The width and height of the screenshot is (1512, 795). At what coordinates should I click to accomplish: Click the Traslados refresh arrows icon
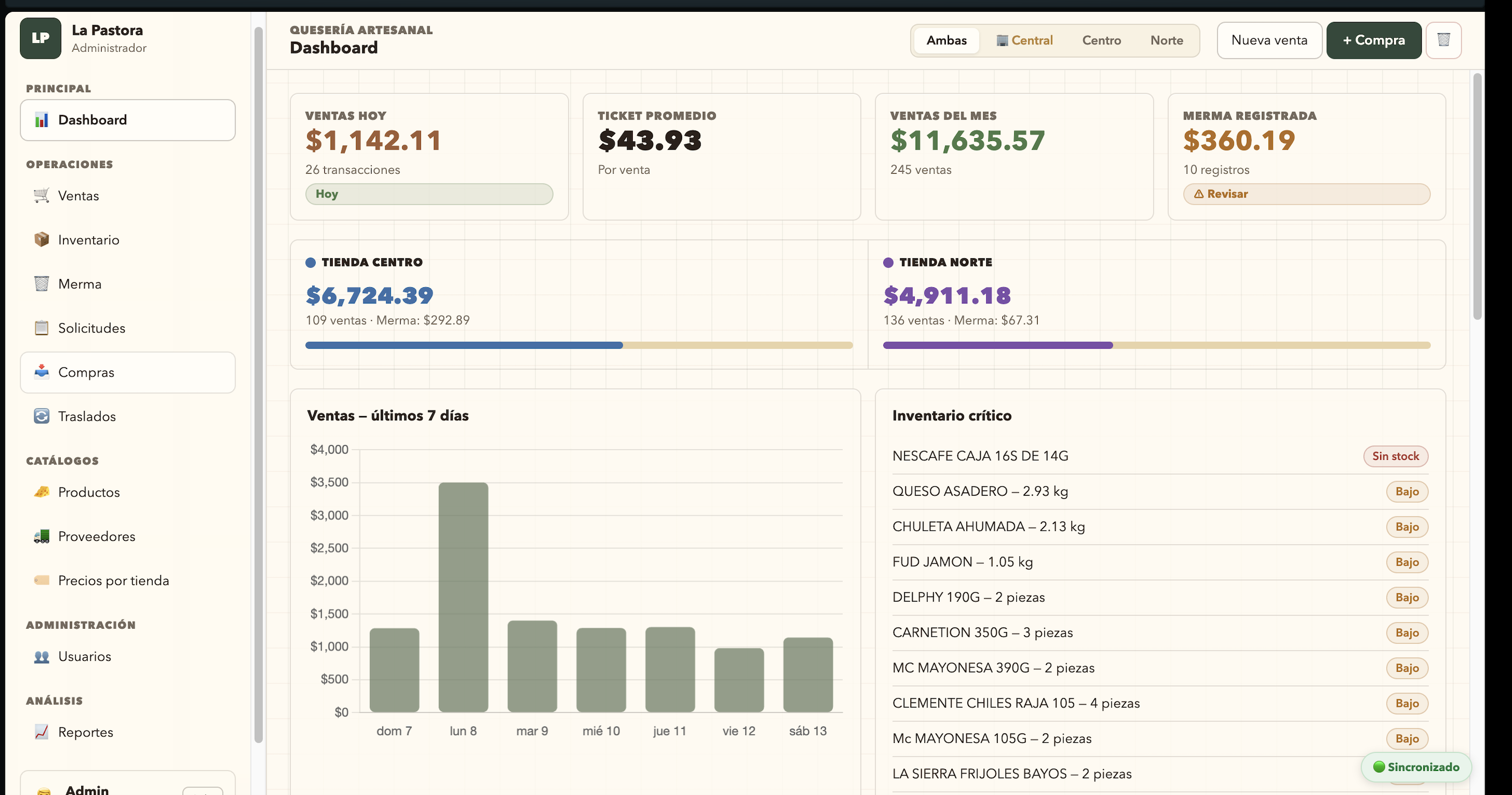click(41, 416)
